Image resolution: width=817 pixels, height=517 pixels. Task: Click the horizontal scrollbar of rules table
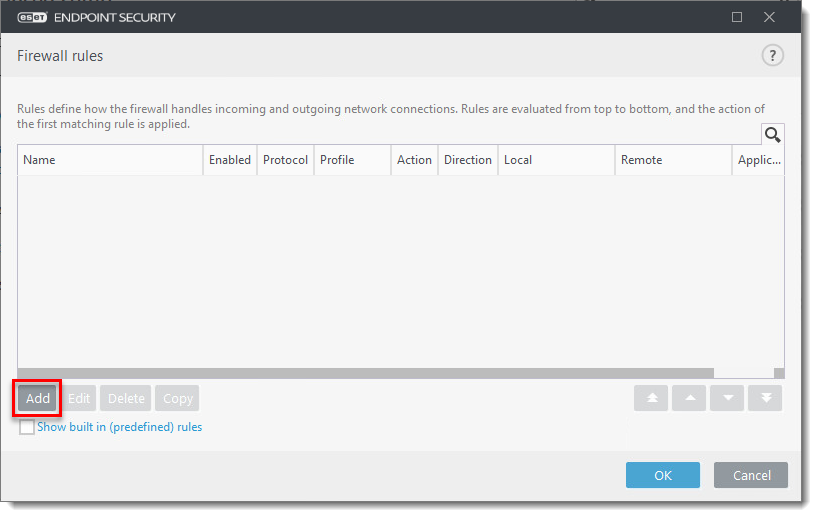[365, 372]
